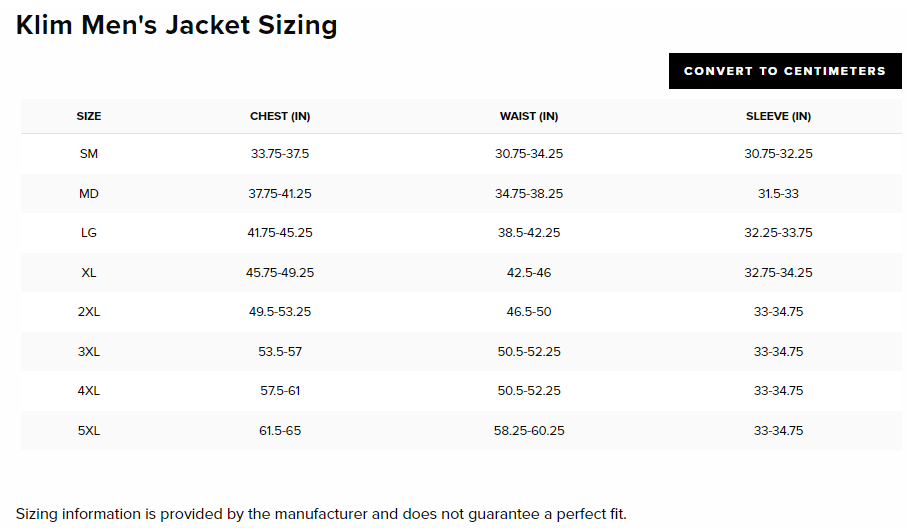Click the WAIST (IN) column header

pyautogui.click(x=529, y=116)
